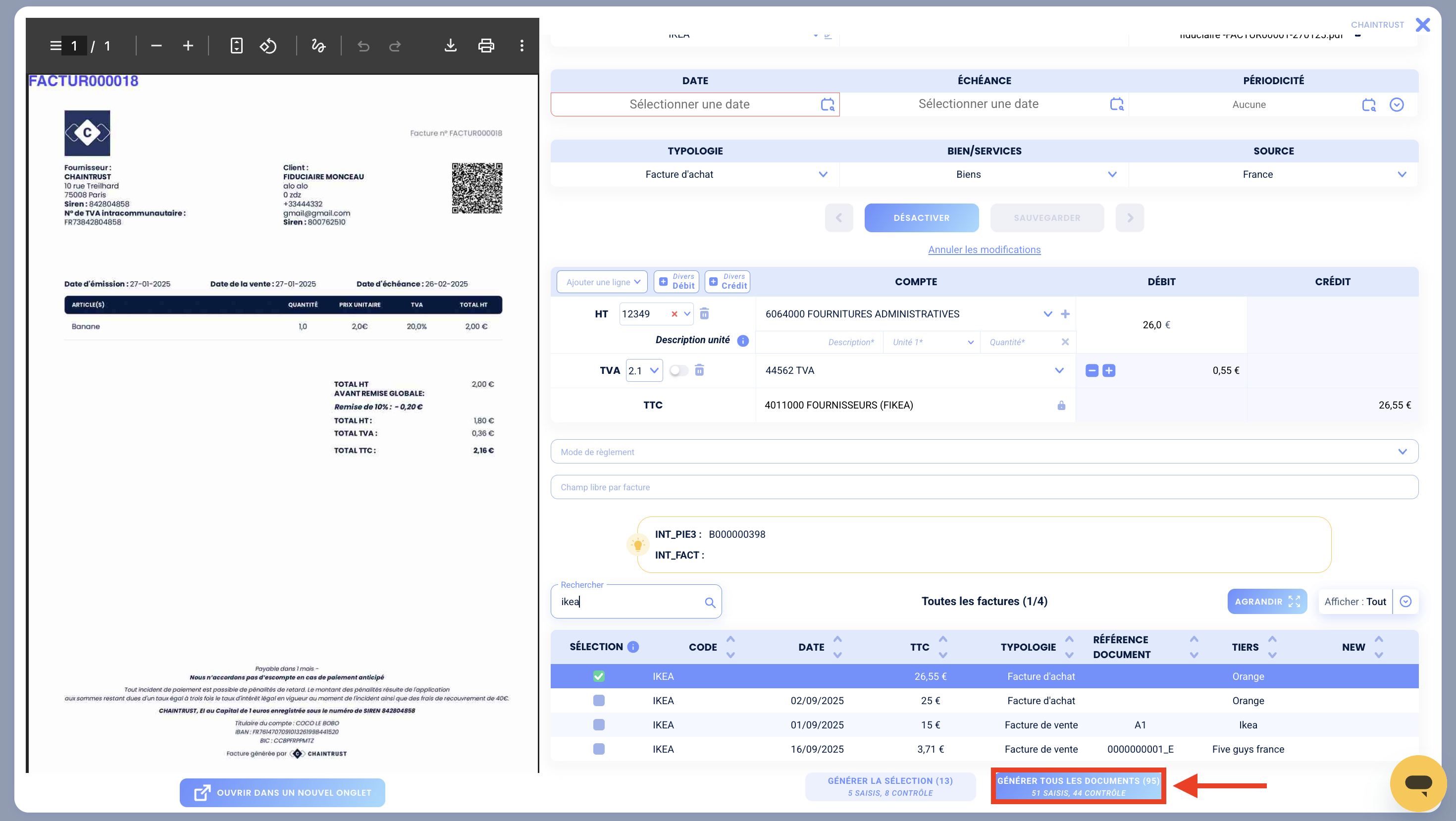Clear the HT code 12349

point(675,314)
